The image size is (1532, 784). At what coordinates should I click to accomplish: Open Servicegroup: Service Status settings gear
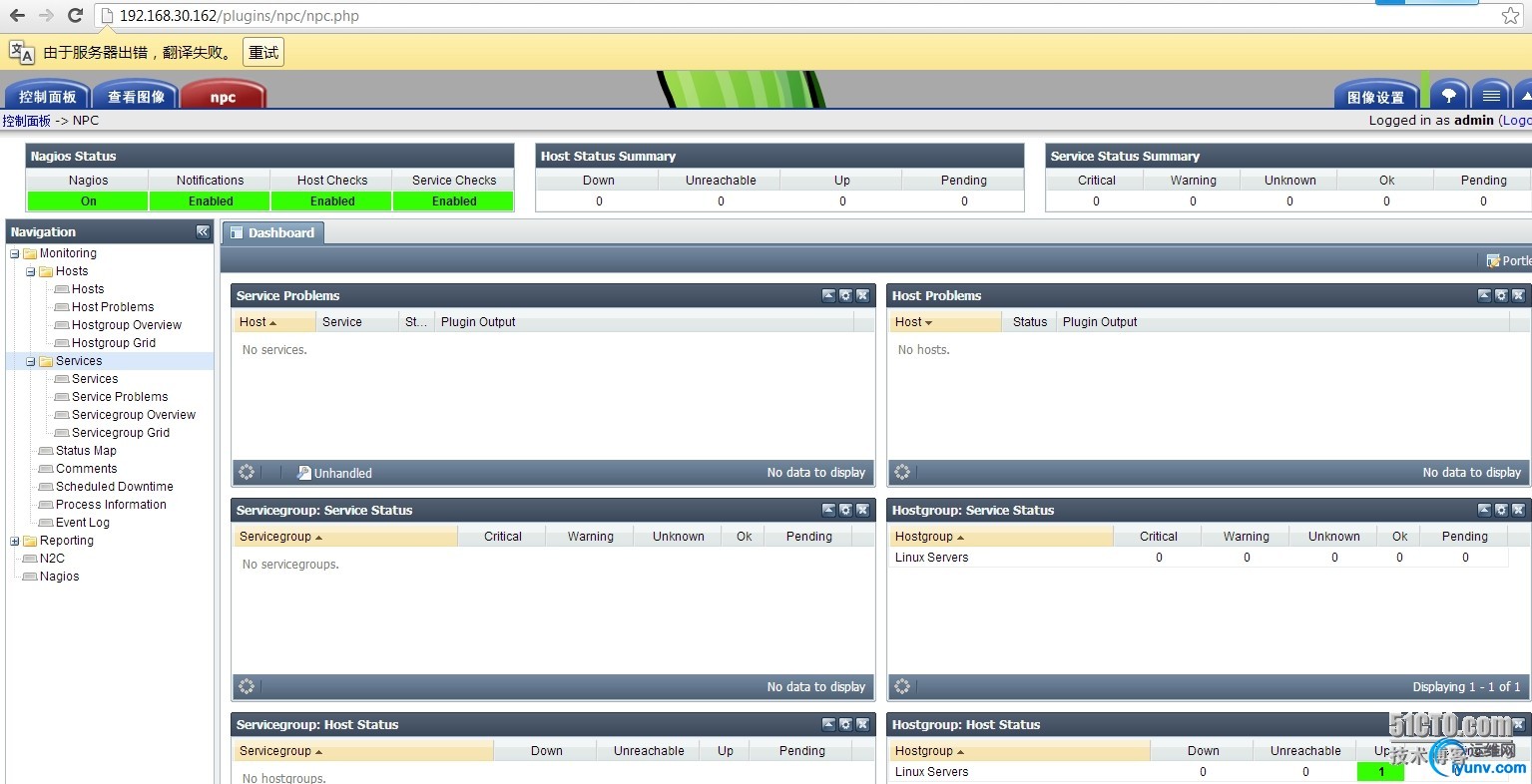[x=845, y=510]
